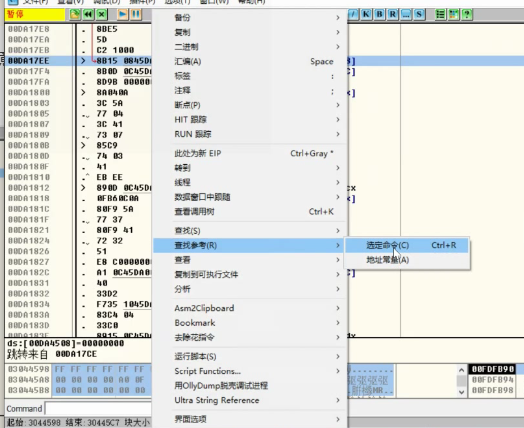Click the green help question mark icon

pos(467,14)
